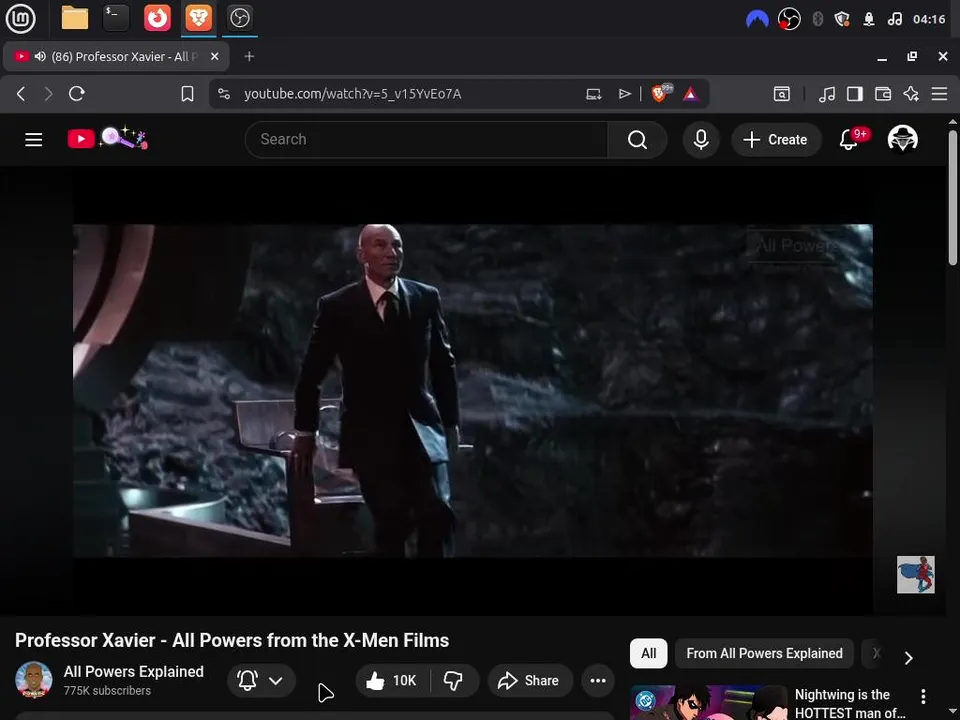Install app icon in address bar
Image resolution: width=960 pixels, height=720 pixels.
point(593,94)
